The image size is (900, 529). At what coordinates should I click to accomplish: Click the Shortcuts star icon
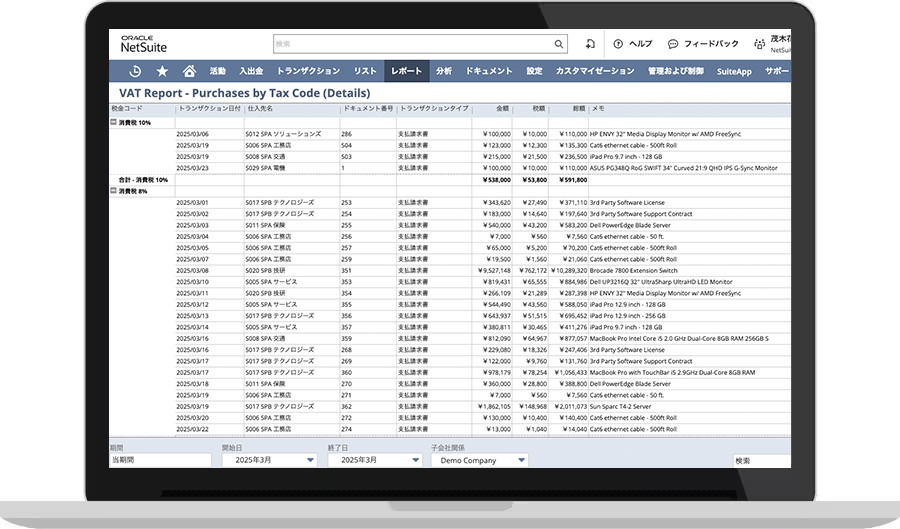[162, 71]
